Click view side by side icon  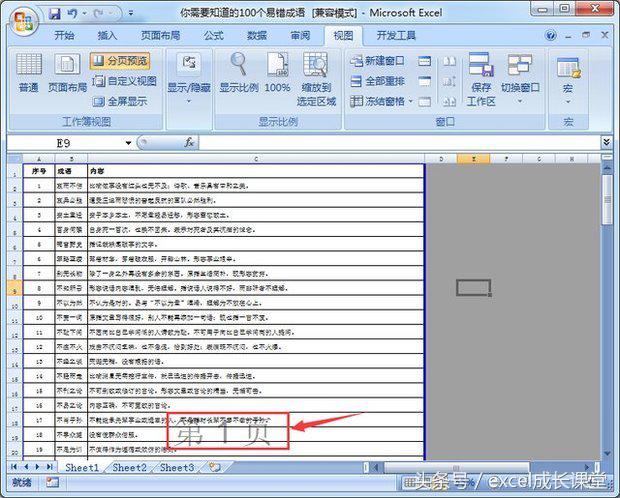pyautogui.click(x=449, y=61)
